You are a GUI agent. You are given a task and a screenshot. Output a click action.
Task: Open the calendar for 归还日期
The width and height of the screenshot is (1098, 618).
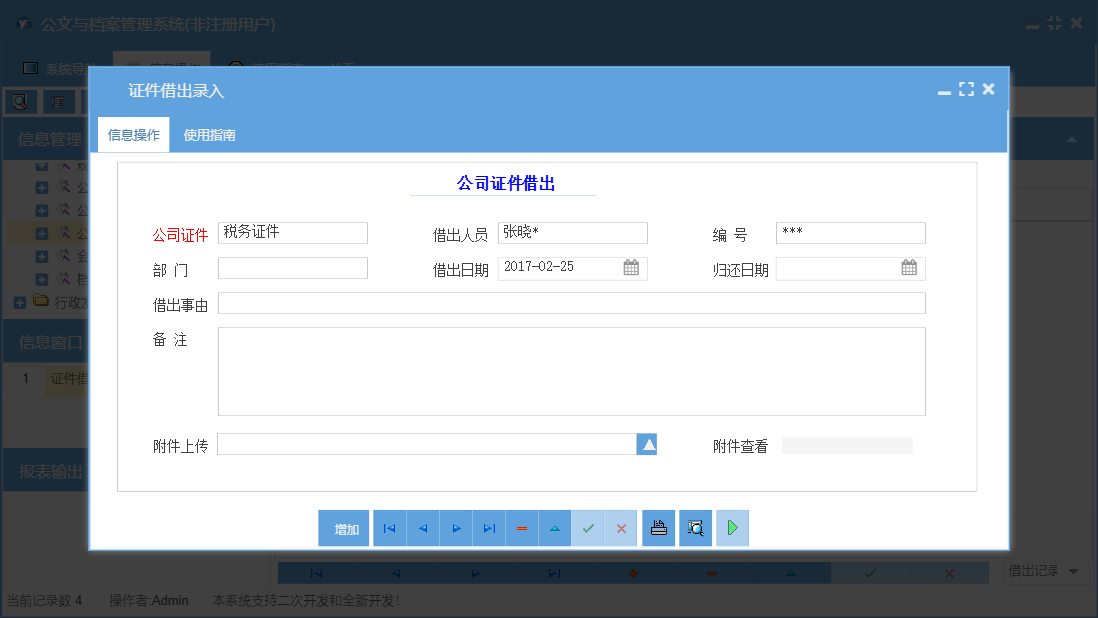(907, 268)
